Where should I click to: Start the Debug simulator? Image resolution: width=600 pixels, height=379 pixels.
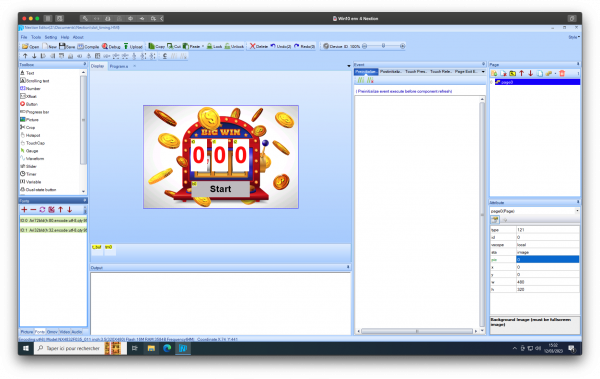pyautogui.click(x=111, y=46)
